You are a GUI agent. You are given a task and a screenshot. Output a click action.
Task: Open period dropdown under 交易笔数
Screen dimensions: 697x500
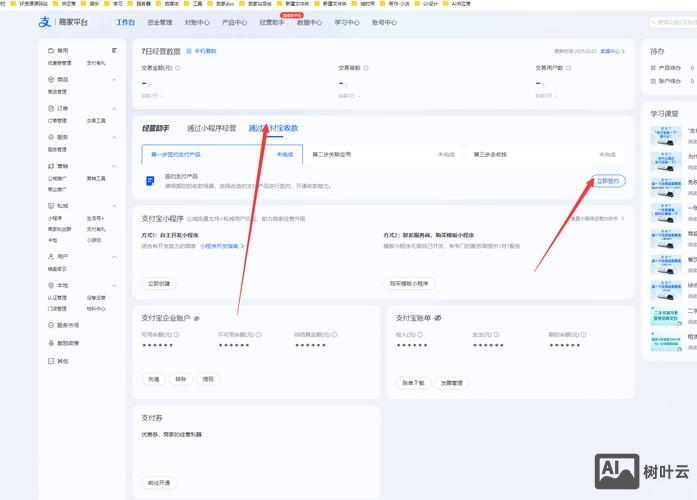pyautogui.click(x=349, y=96)
